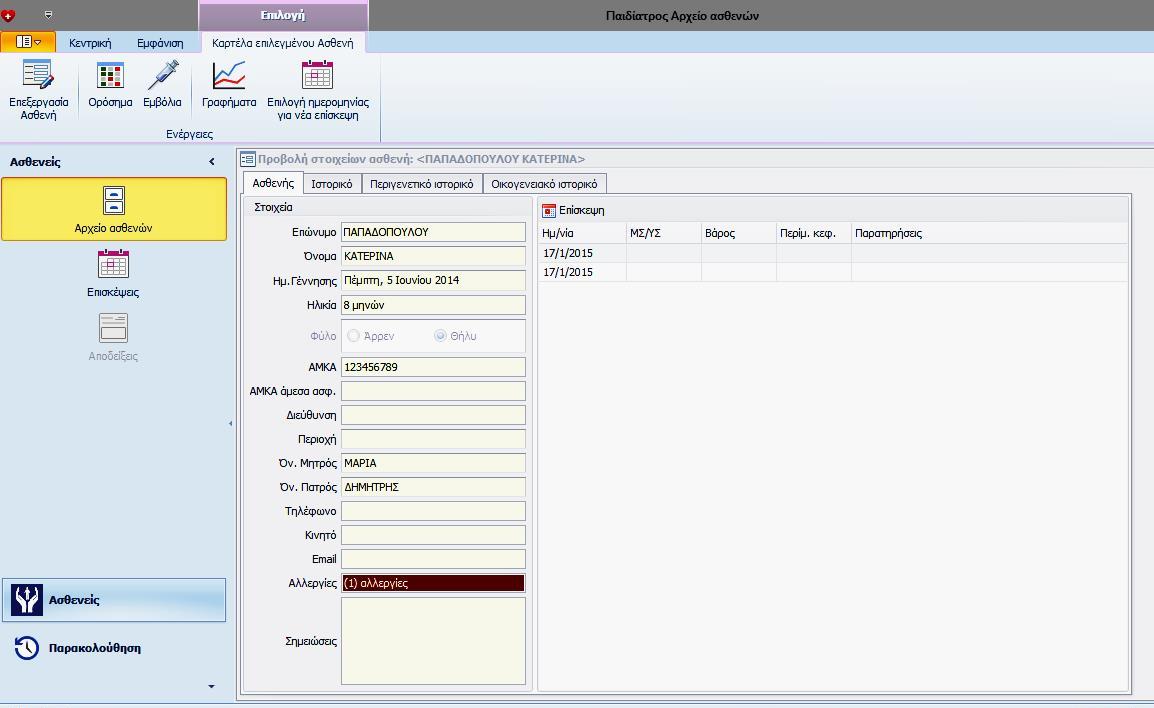Viewport: 1154px width, 708px height.
Task: Select the Άρρεν radio button
Action: [354, 336]
